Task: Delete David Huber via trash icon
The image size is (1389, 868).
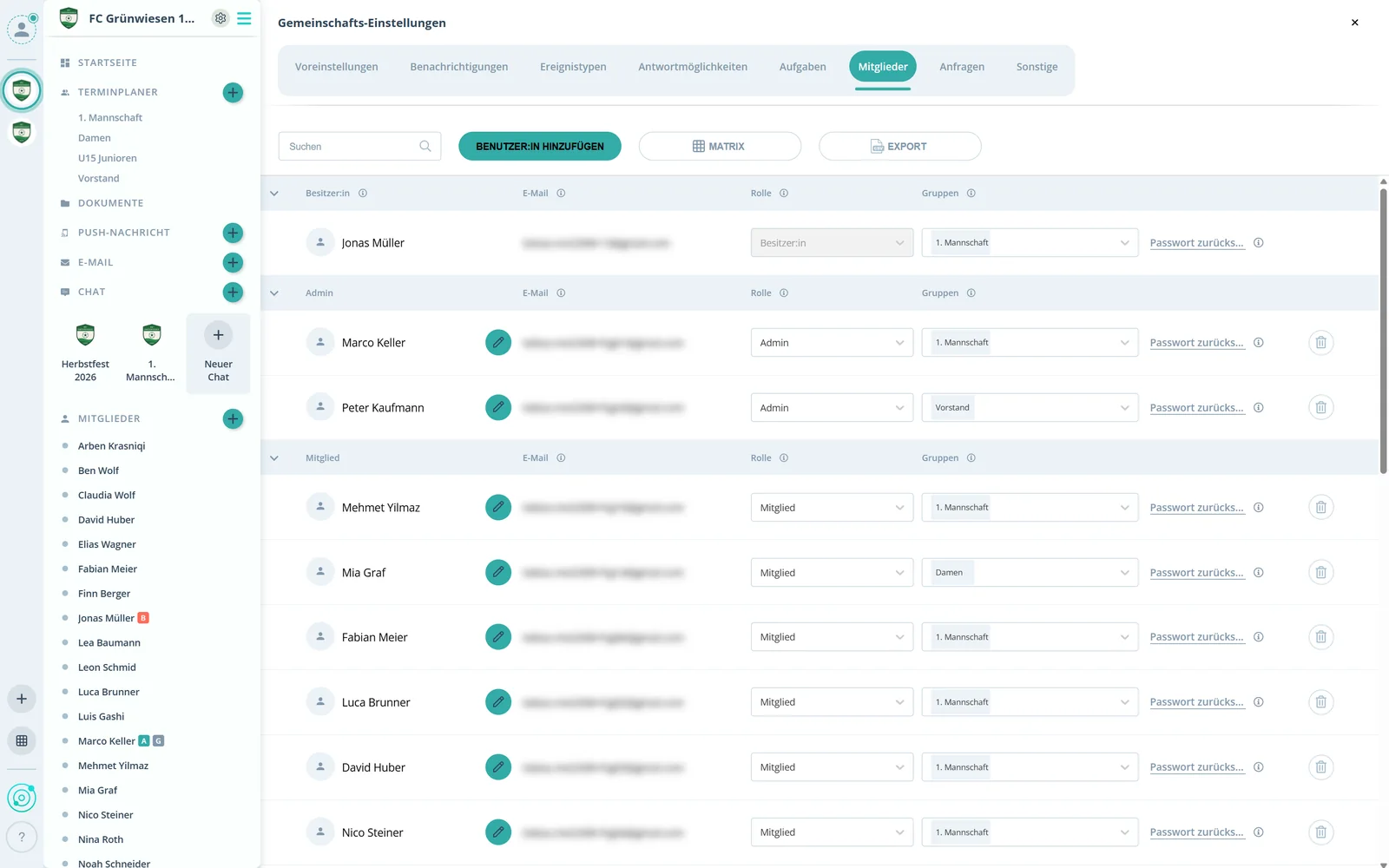Action: point(1320,767)
